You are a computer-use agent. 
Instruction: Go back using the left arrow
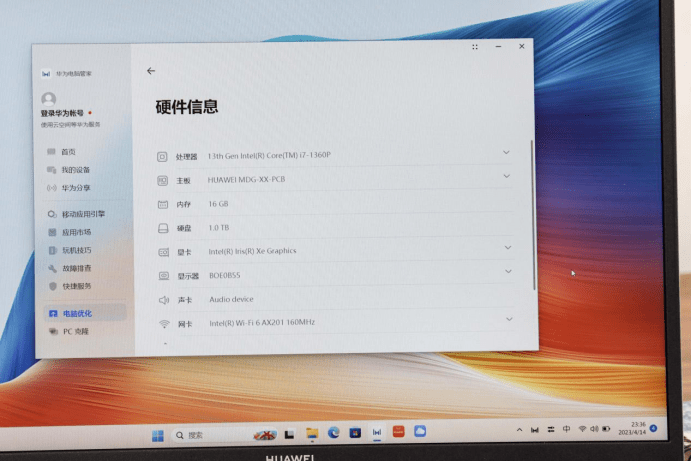[x=151, y=71]
